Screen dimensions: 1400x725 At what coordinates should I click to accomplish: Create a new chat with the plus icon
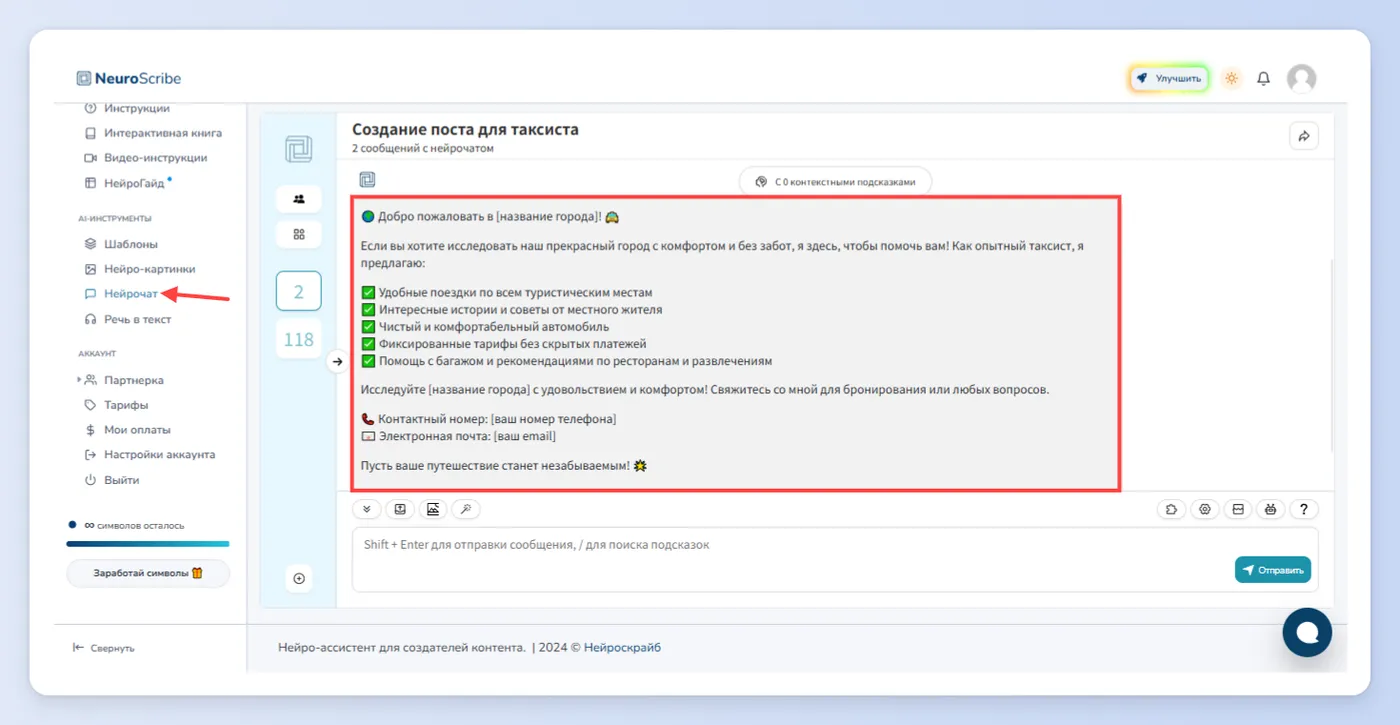point(299,578)
